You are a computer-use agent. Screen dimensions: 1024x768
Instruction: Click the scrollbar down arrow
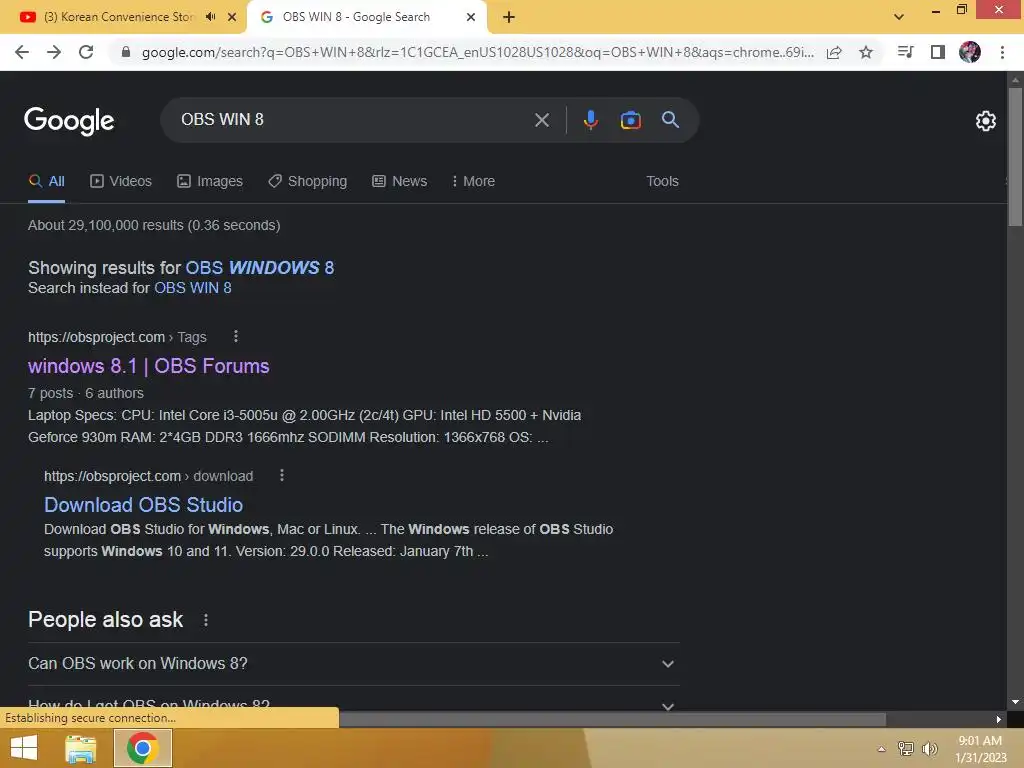point(1015,702)
